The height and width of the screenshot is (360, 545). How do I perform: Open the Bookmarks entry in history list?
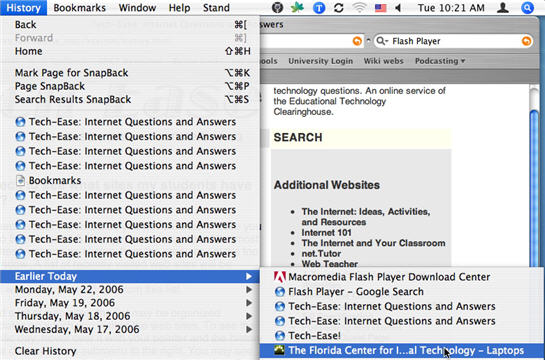130,180
